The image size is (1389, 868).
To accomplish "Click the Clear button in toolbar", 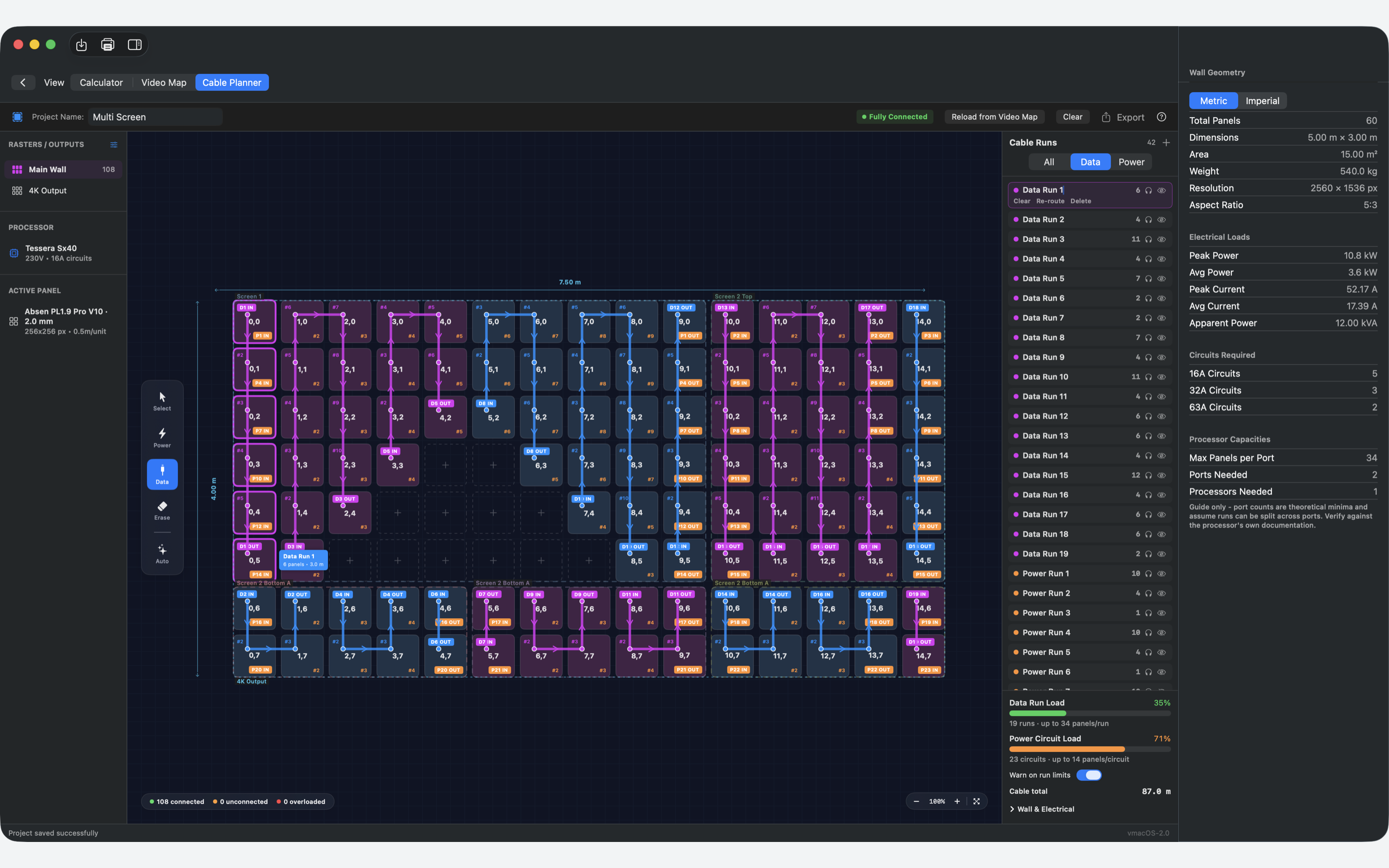I will click(1072, 117).
